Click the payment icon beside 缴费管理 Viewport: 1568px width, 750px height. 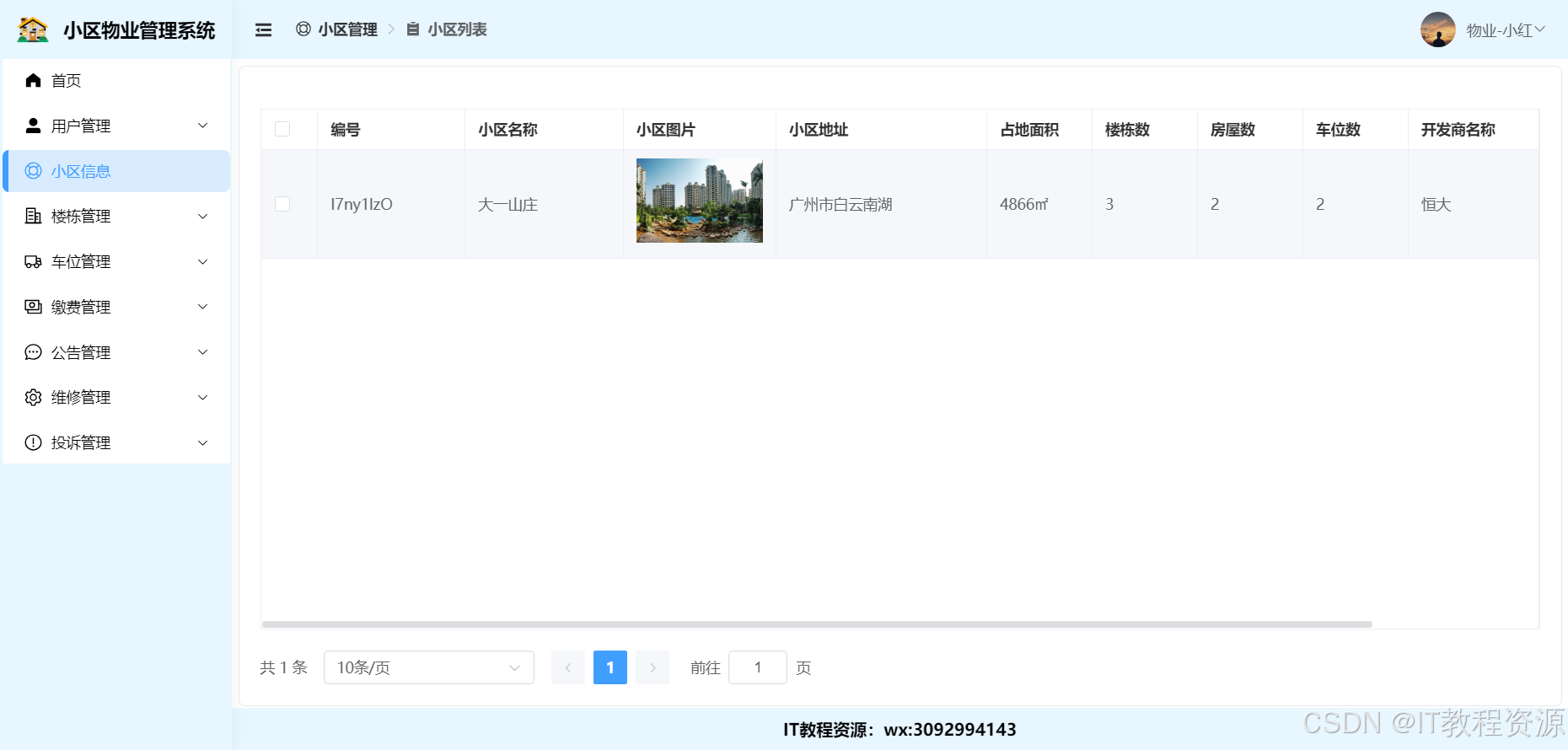[x=33, y=307]
